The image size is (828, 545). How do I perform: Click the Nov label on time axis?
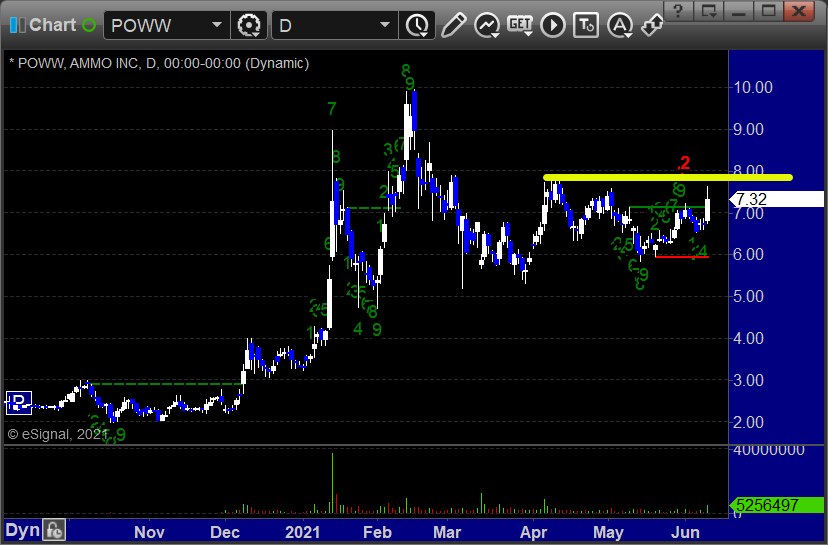(149, 532)
